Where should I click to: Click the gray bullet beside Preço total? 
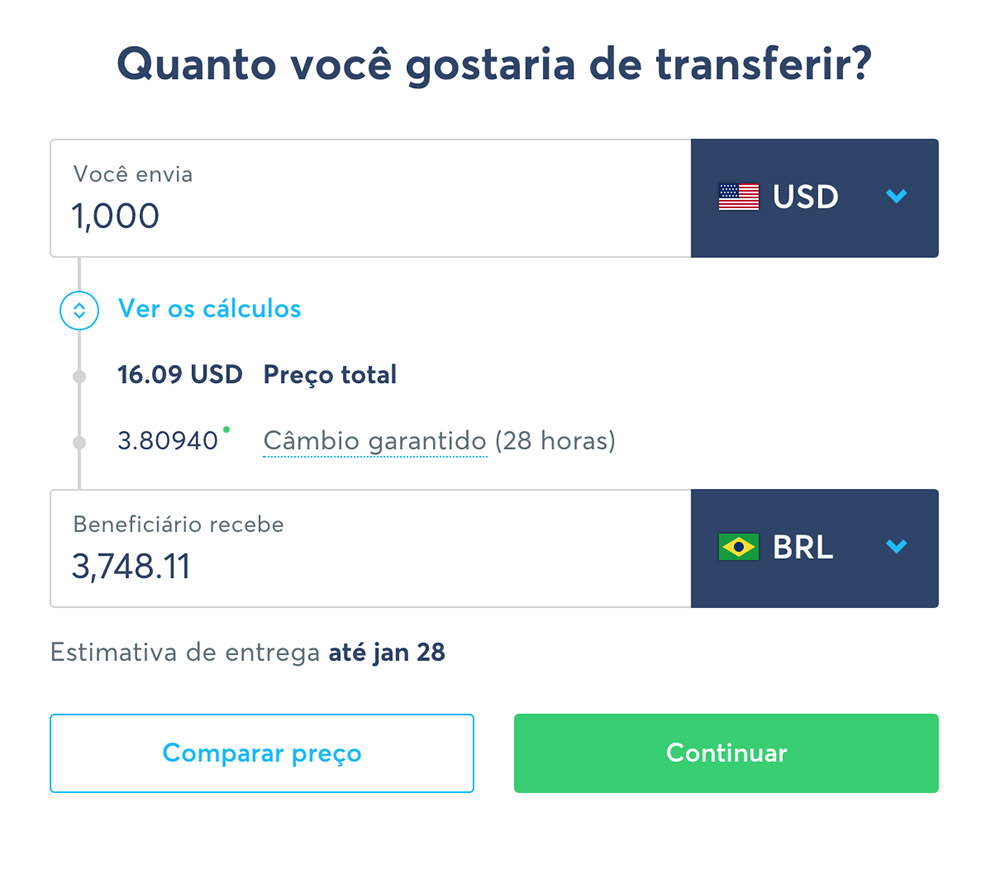click(x=79, y=376)
